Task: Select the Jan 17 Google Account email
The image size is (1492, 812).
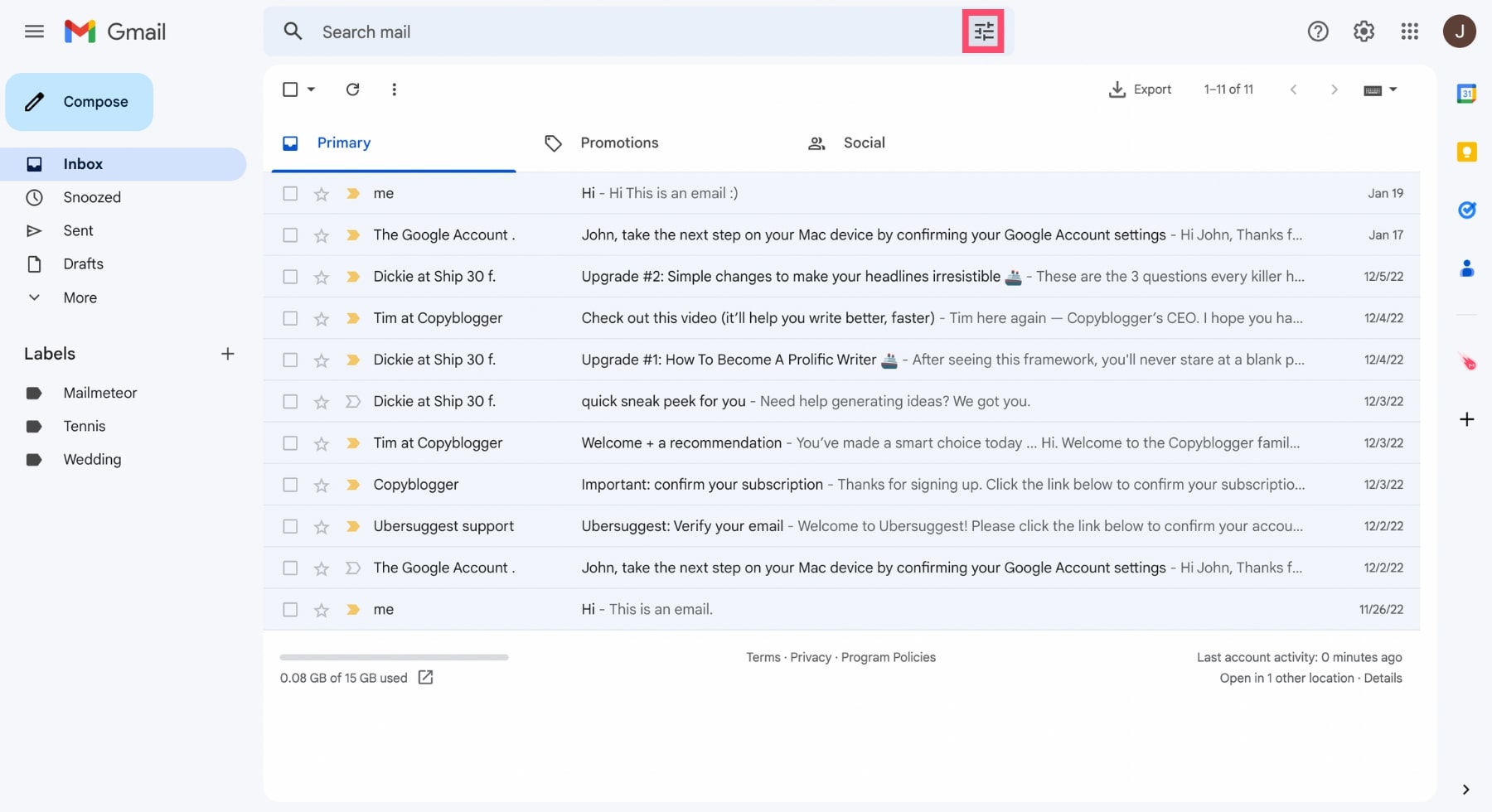Action: coord(290,235)
